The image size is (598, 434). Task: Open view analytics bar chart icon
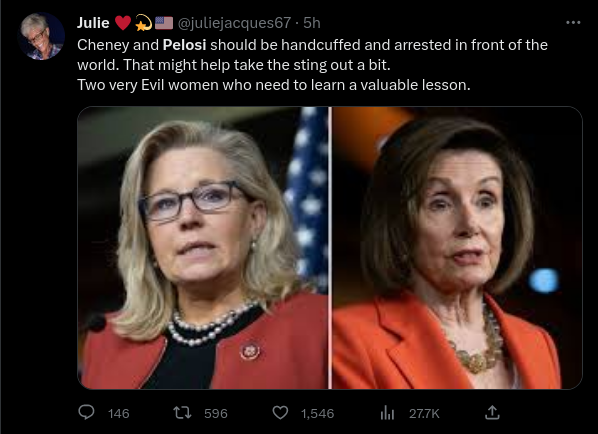click(387, 413)
